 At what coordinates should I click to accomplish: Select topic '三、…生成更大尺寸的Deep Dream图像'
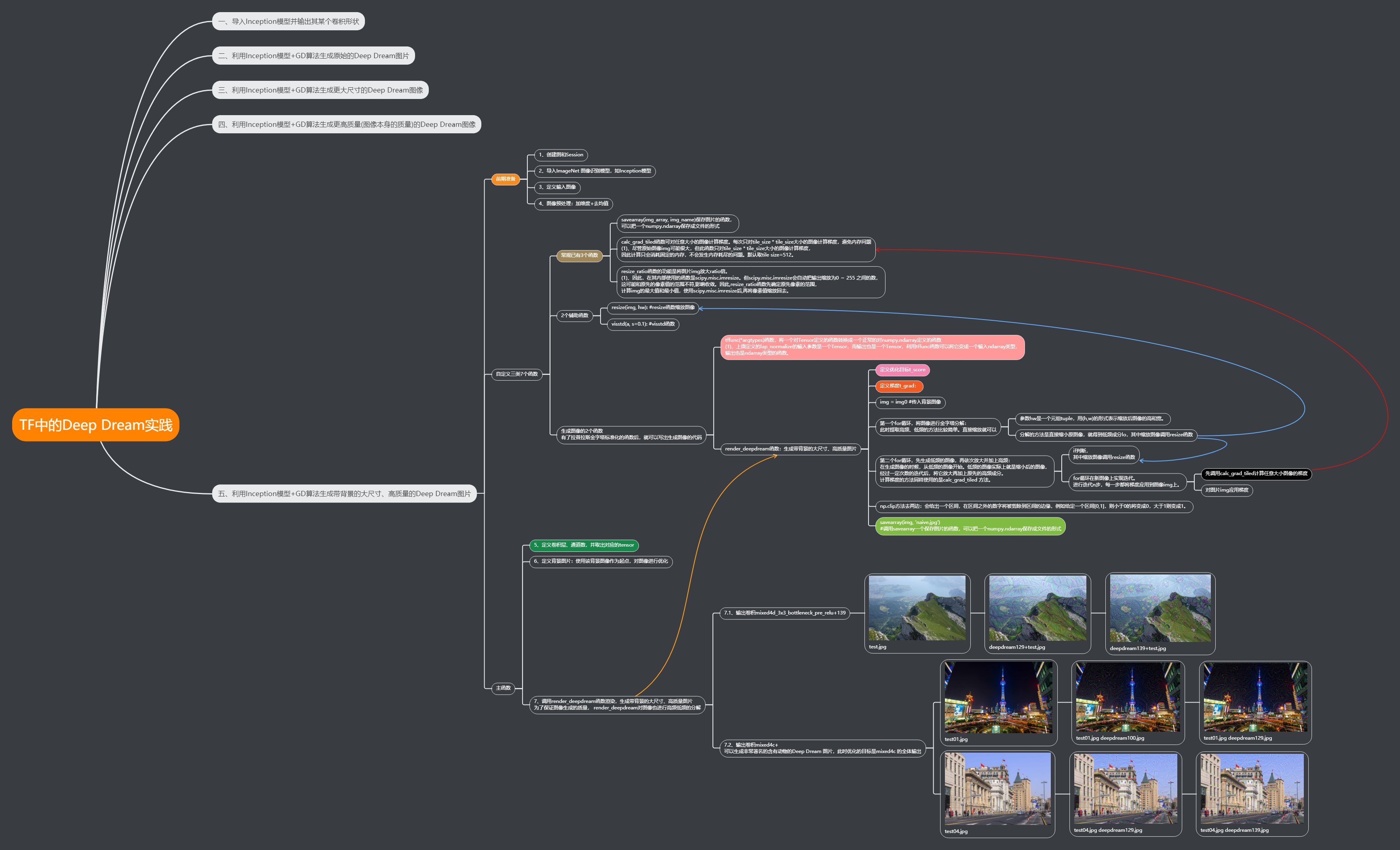(x=320, y=90)
